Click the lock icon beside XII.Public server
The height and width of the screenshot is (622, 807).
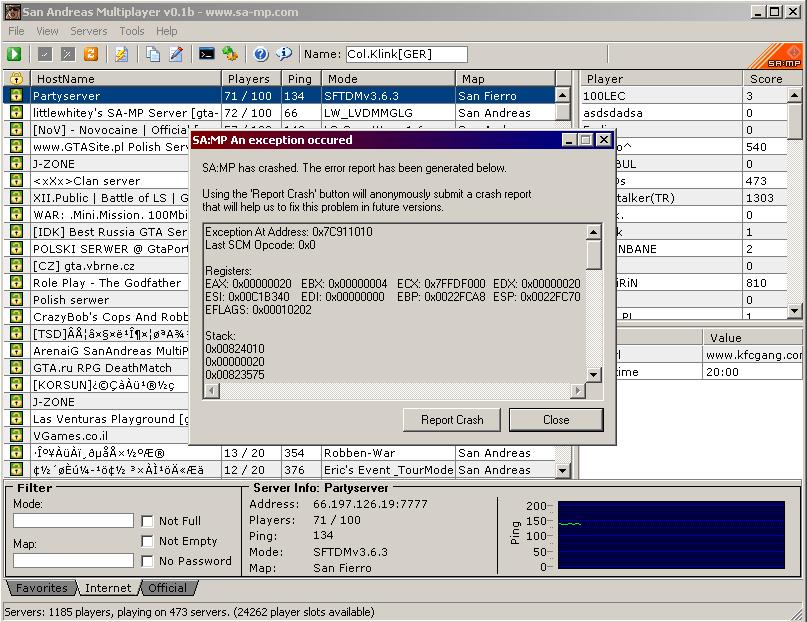click(x=16, y=198)
